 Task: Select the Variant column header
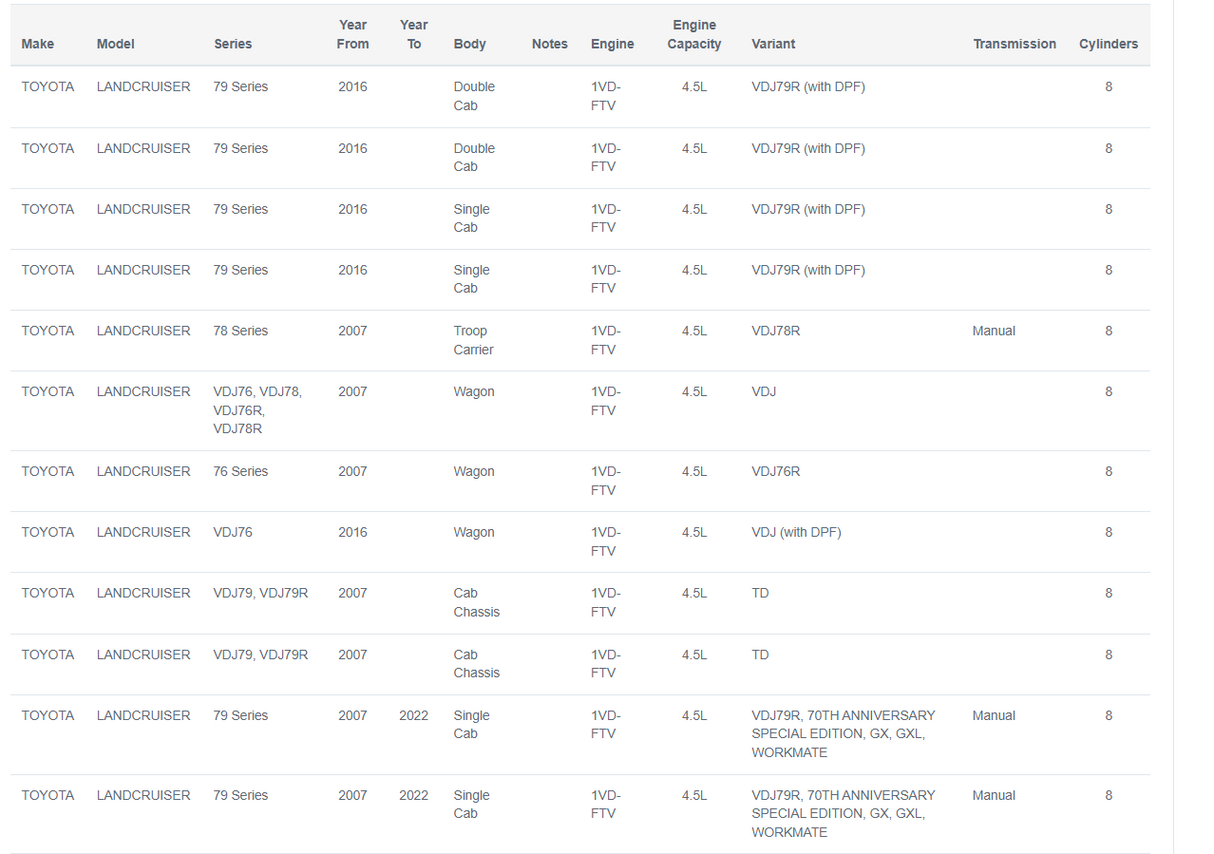pos(774,44)
